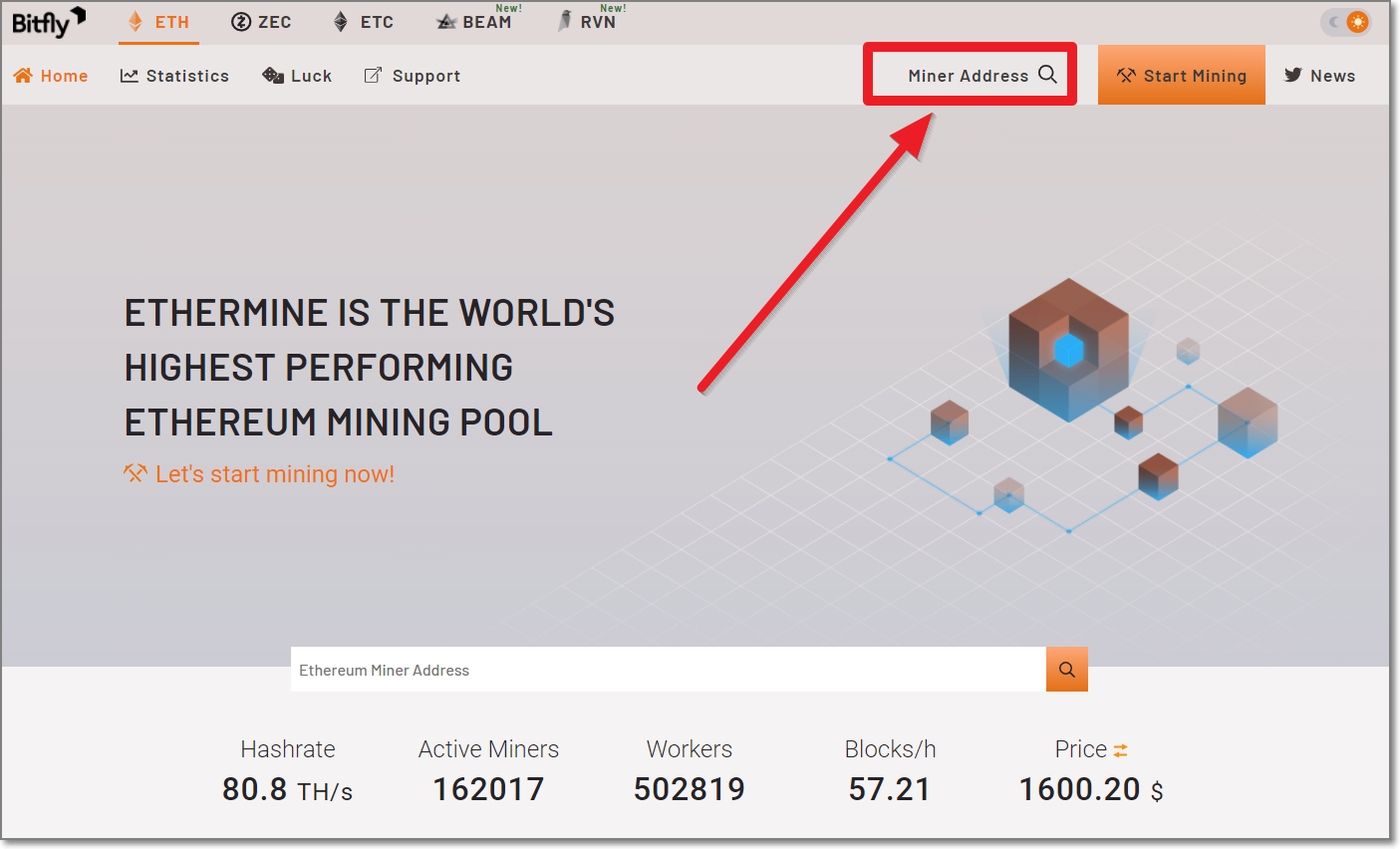The height and width of the screenshot is (849, 1400).
Task: Open the Support link
Action: pos(412,76)
